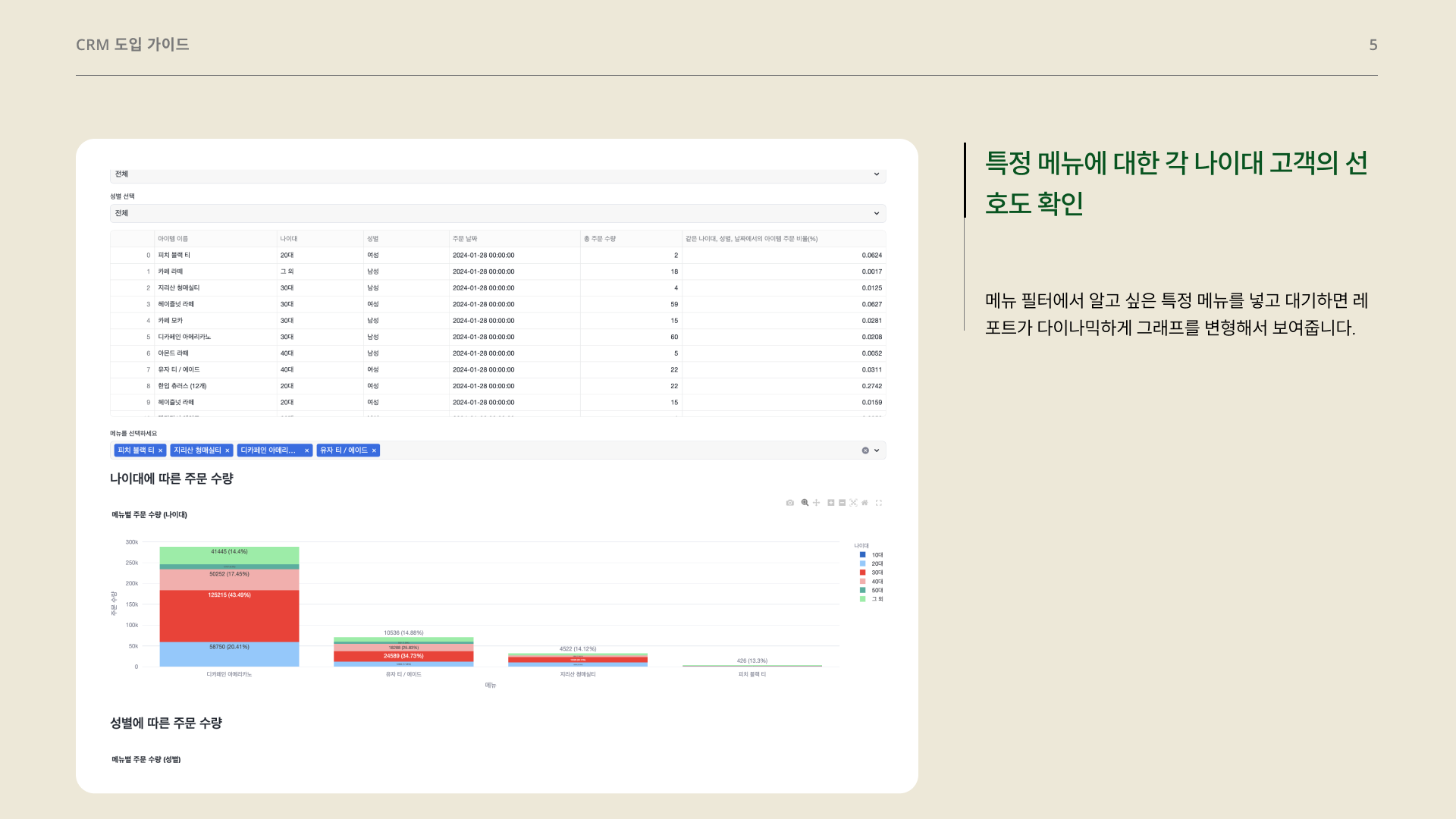Clear all selected menus icon
Viewport: 1456px width, 819px height.
pos(865,450)
